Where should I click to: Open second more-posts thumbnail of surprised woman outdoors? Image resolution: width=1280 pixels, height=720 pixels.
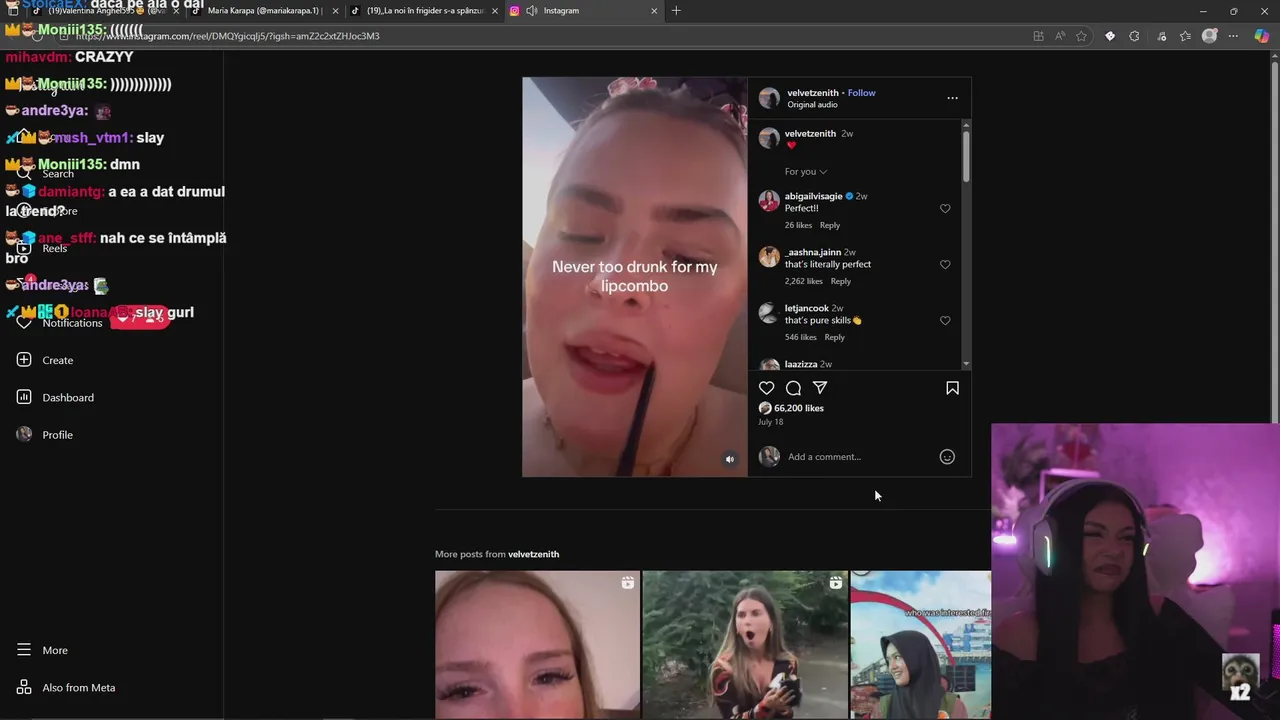pos(745,645)
